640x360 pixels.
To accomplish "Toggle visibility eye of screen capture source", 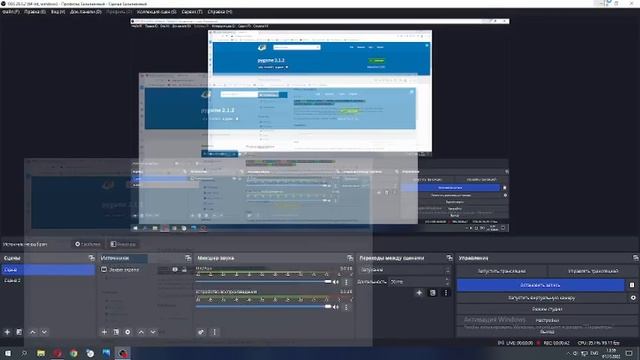I will click(x=175, y=269).
